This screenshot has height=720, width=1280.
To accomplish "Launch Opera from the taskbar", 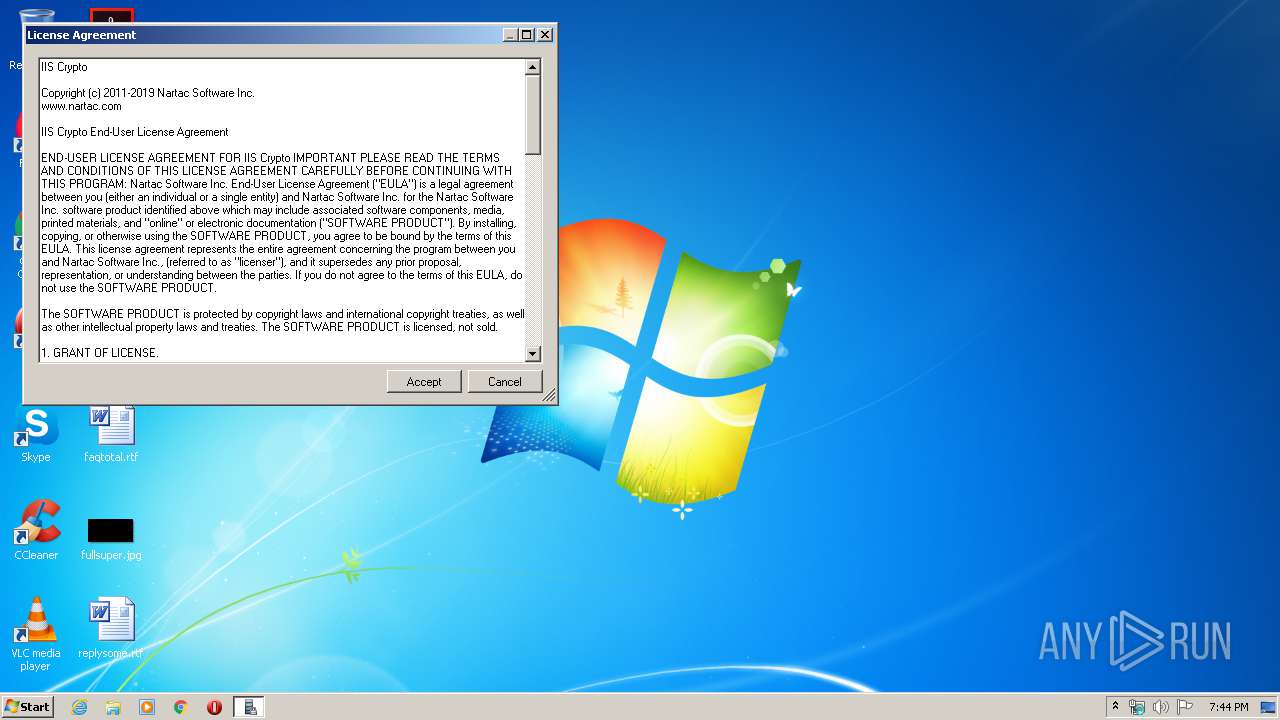I will pos(214,707).
